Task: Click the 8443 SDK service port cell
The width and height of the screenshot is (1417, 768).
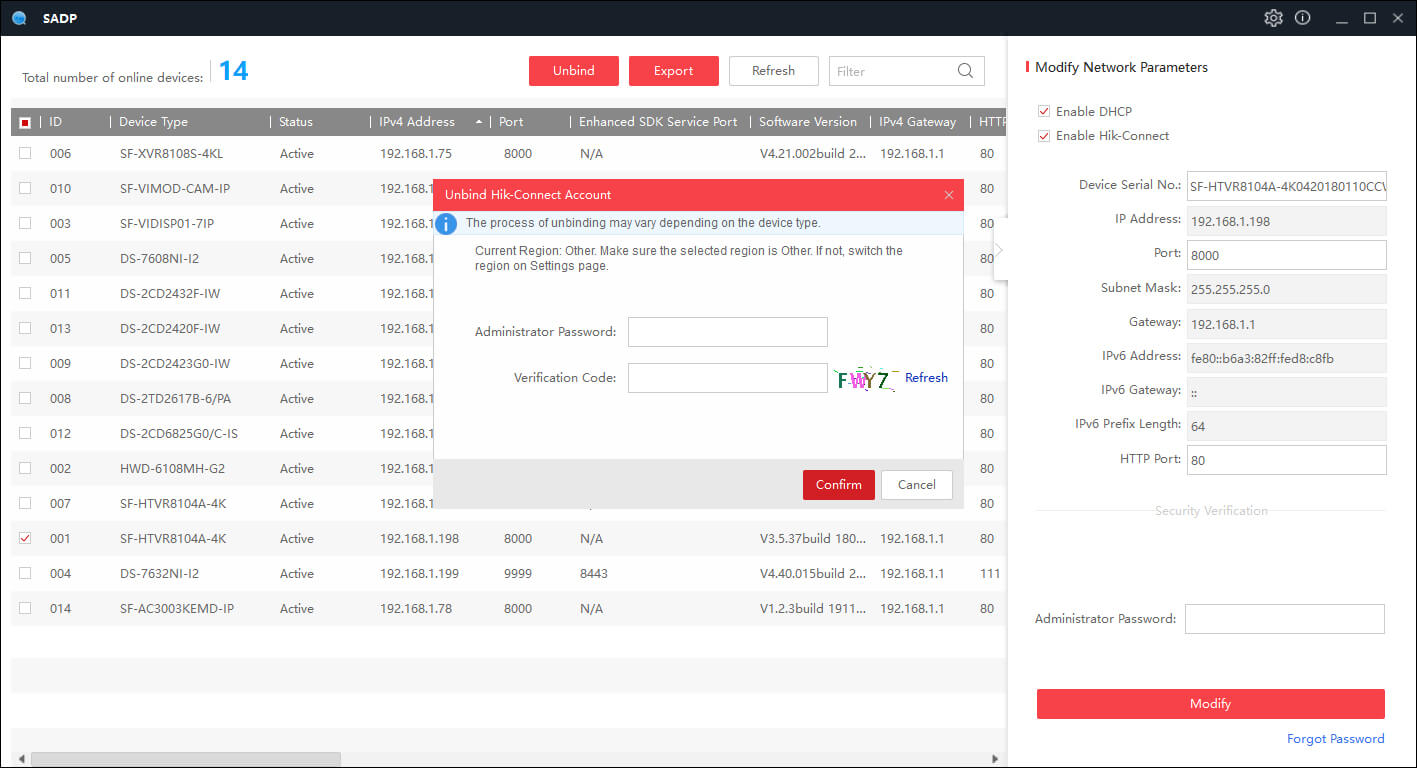Action: [x=594, y=574]
